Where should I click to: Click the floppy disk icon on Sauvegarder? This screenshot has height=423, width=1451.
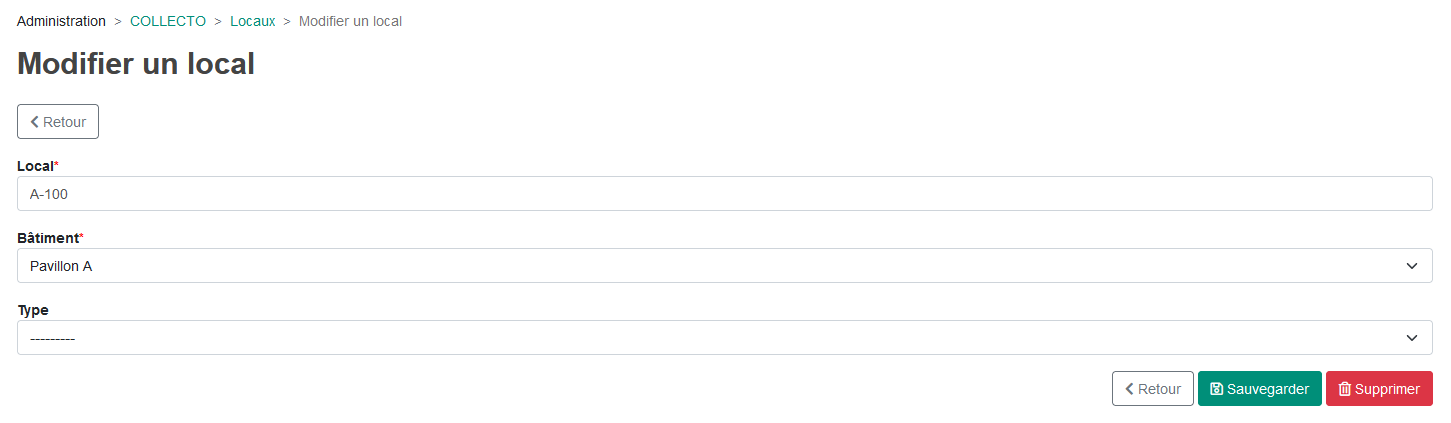pyautogui.click(x=1216, y=389)
